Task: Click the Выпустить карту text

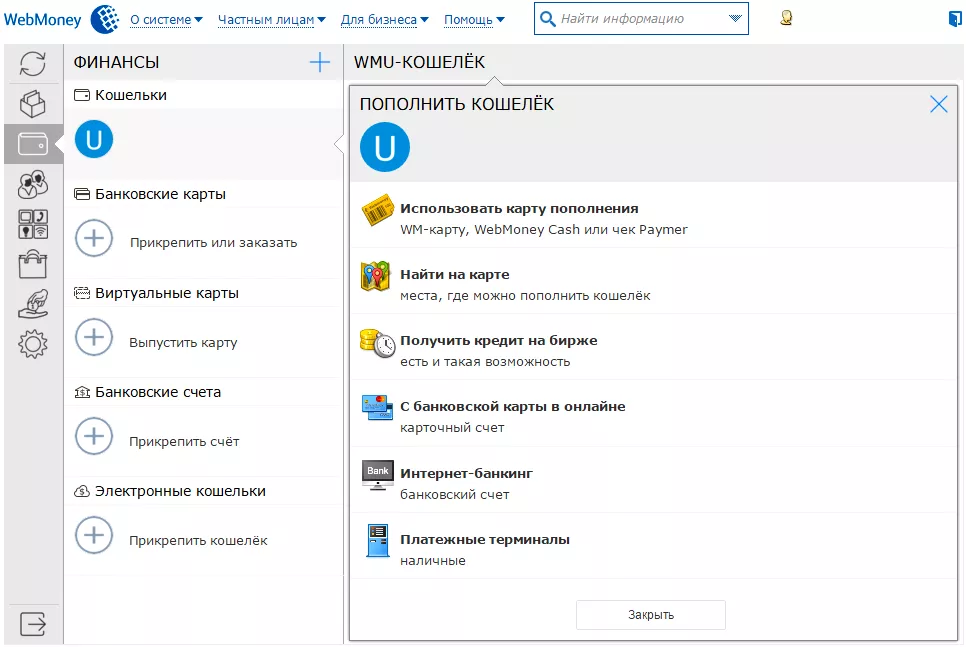Action: (183, 343)
